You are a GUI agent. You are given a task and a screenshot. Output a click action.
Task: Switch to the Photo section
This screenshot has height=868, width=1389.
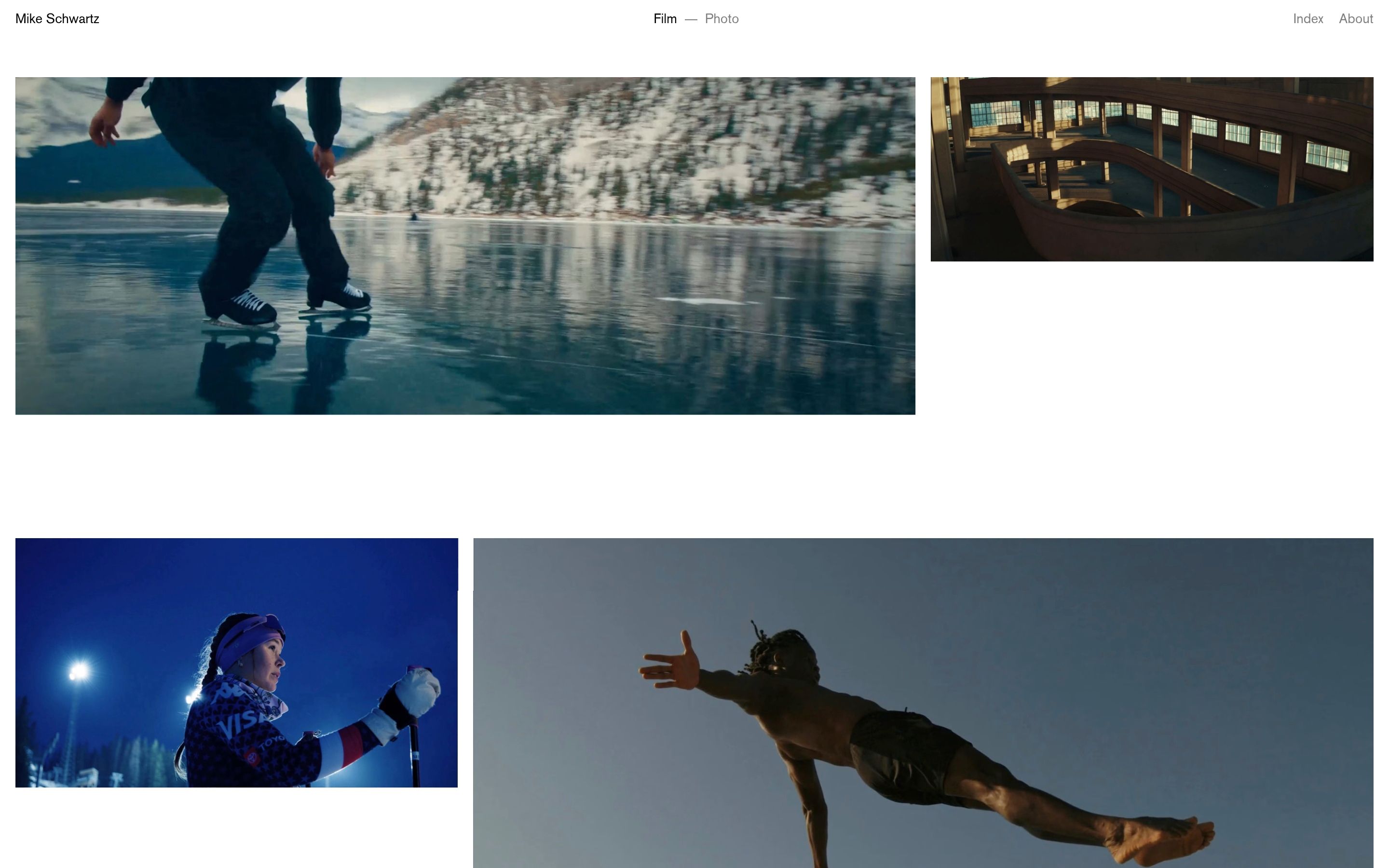point(722,19)
